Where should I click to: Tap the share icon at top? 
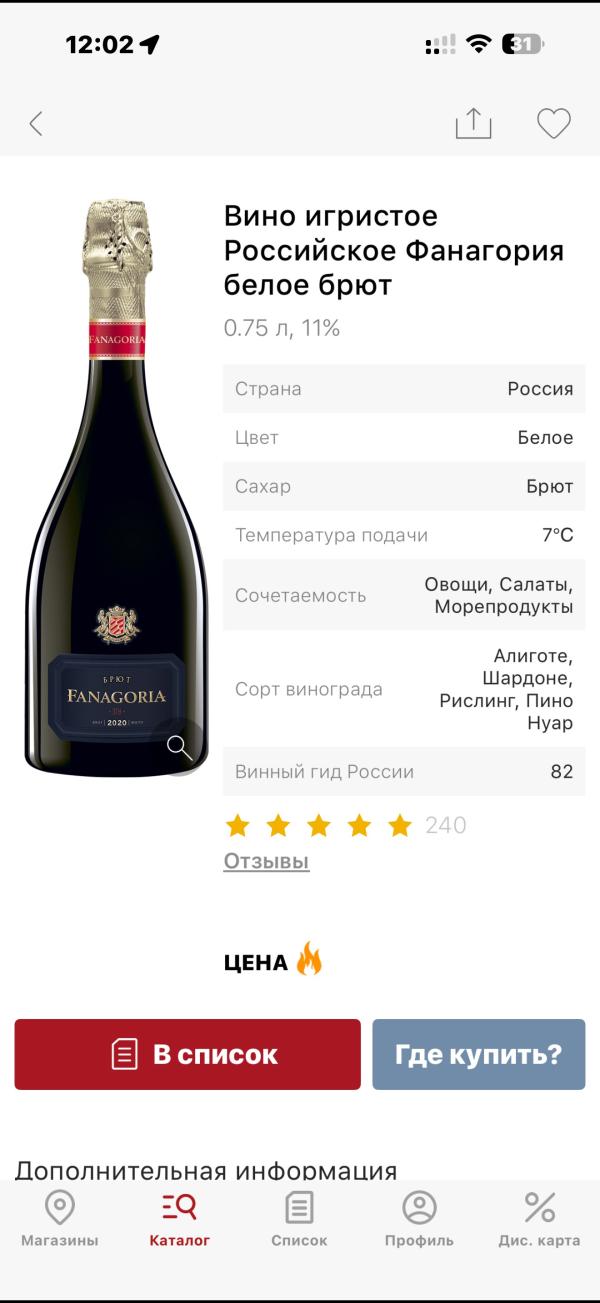[474, 122]
